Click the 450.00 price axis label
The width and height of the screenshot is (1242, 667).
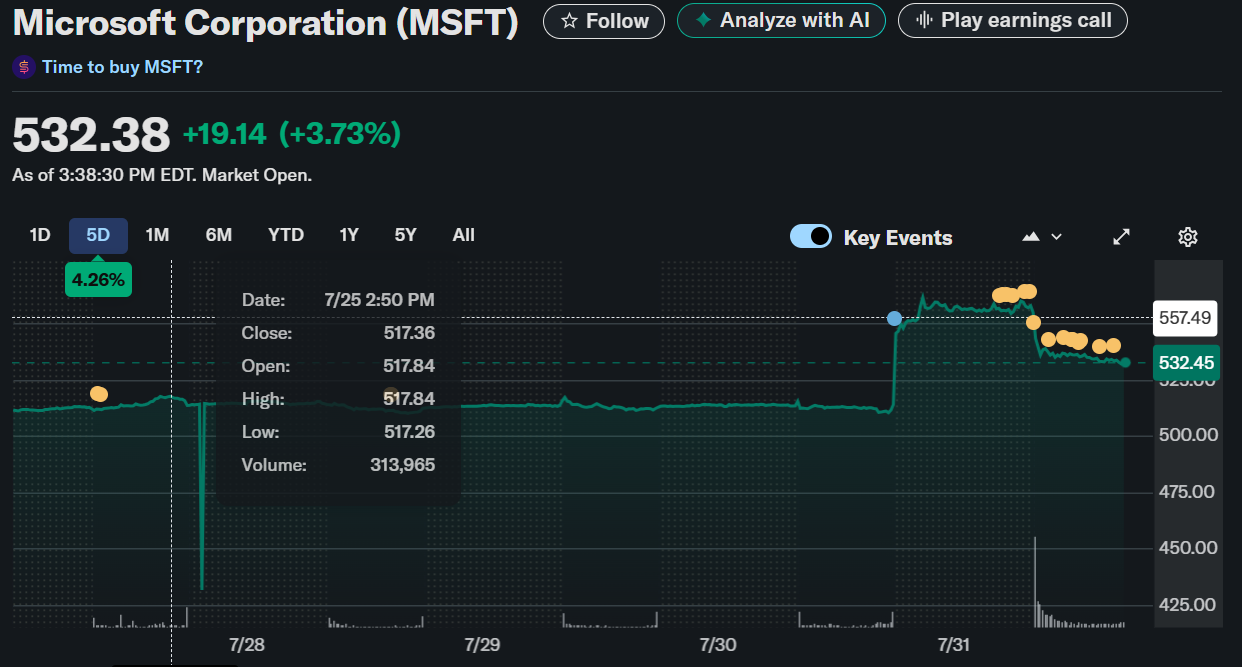point(1187,548)
